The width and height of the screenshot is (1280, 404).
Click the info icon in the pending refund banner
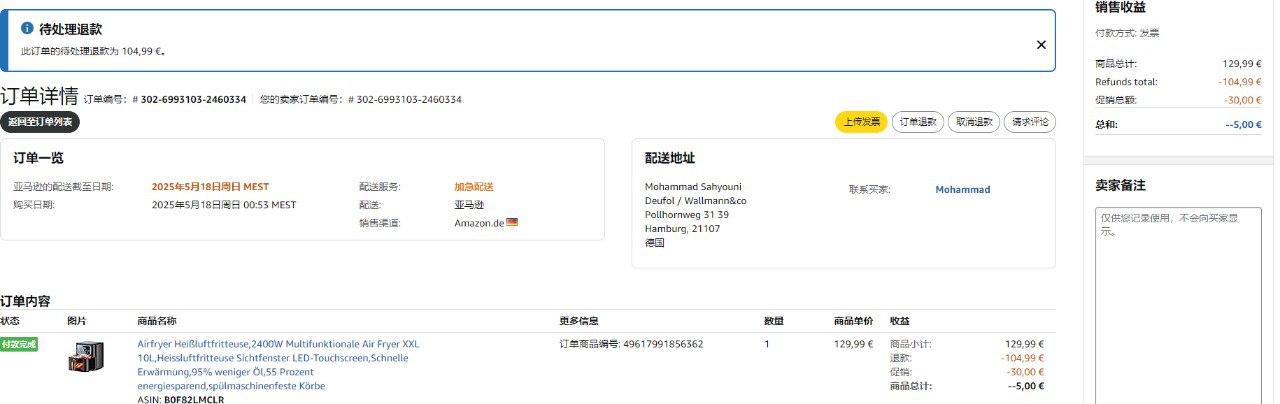27,29
